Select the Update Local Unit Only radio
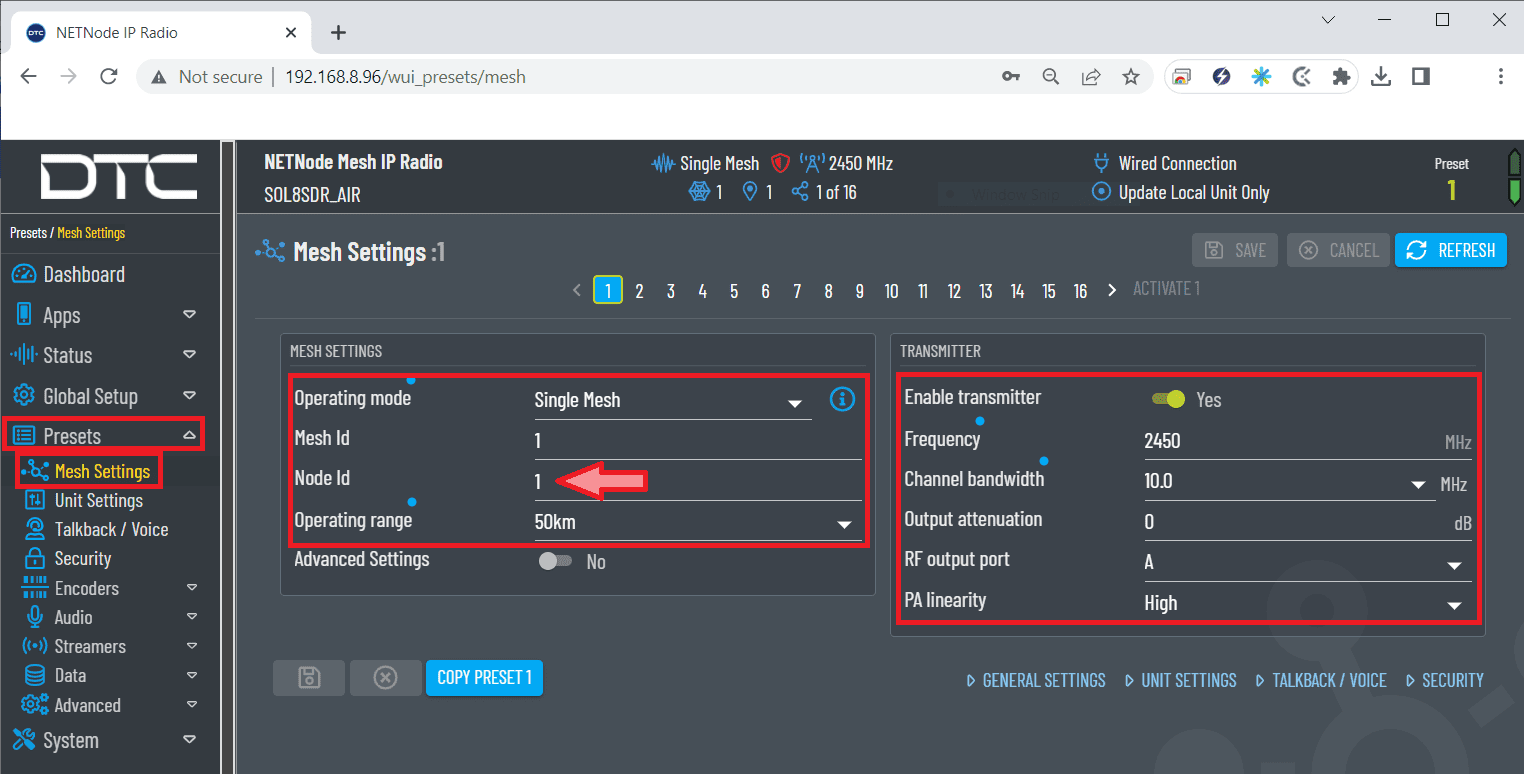 (x=1101, y=192)
